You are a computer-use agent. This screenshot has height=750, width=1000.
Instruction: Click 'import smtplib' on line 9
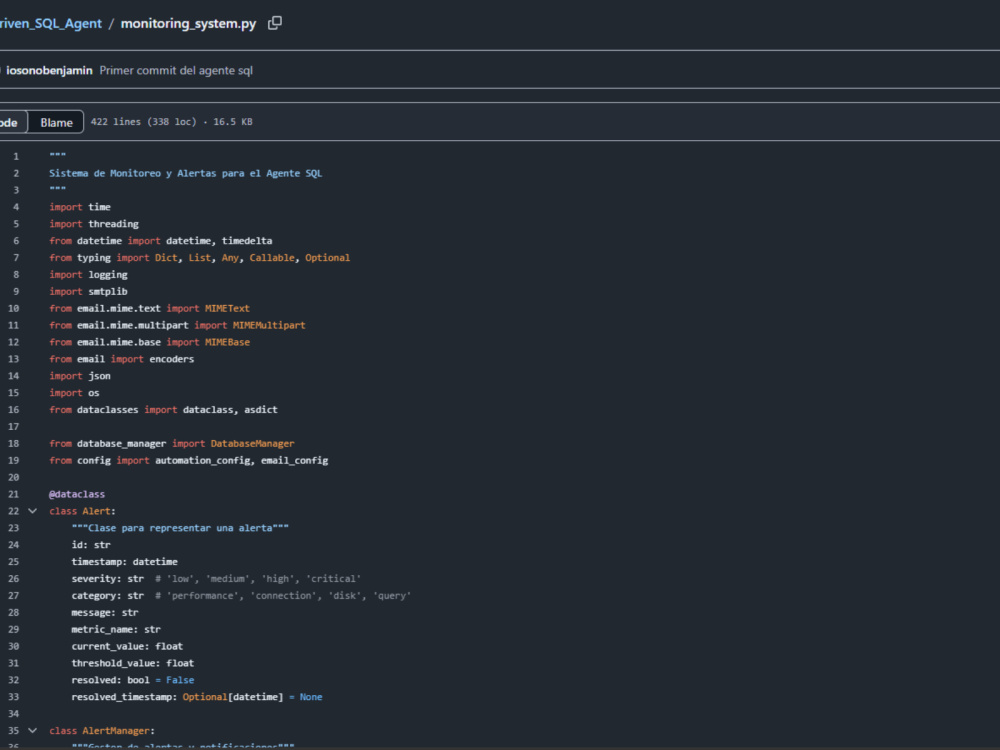point(88,291)
